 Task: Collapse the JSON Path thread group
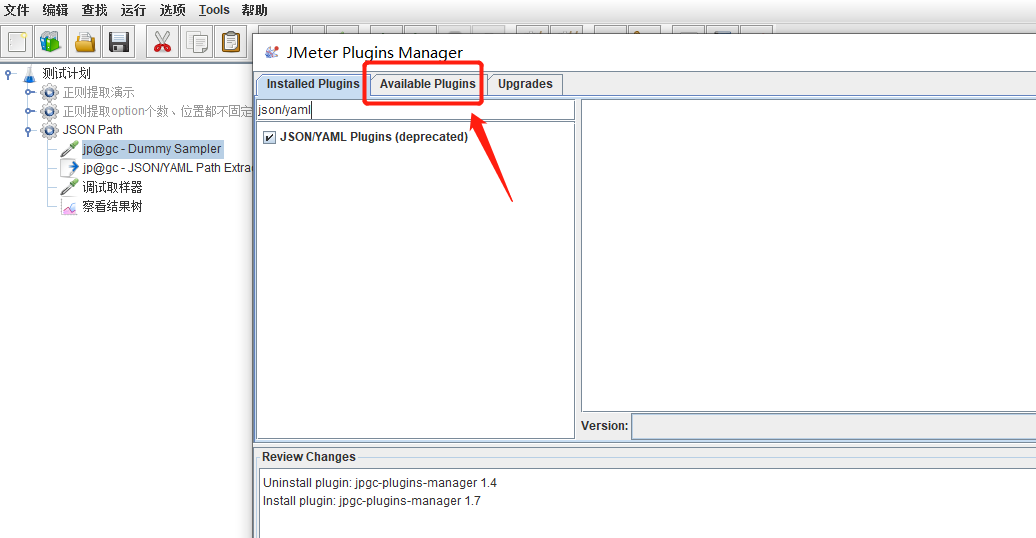tap(28, 130)
